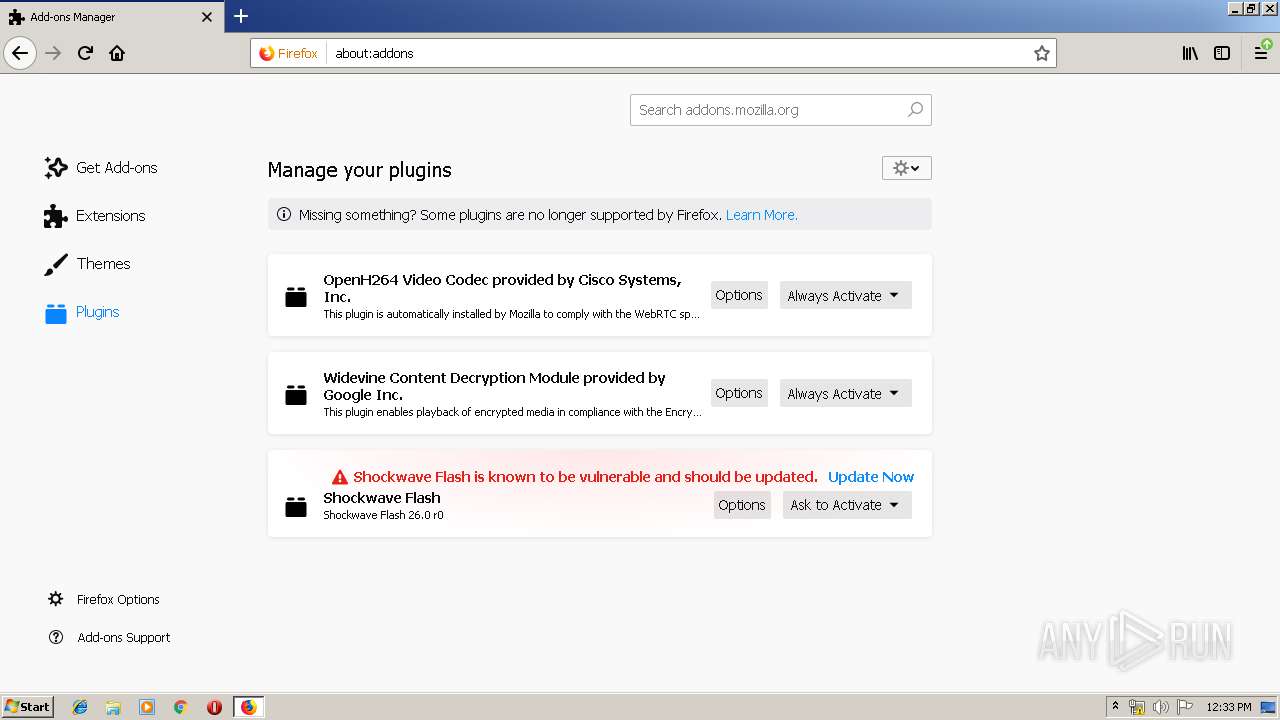Go back with the browser Back arrow

point(20,53)
